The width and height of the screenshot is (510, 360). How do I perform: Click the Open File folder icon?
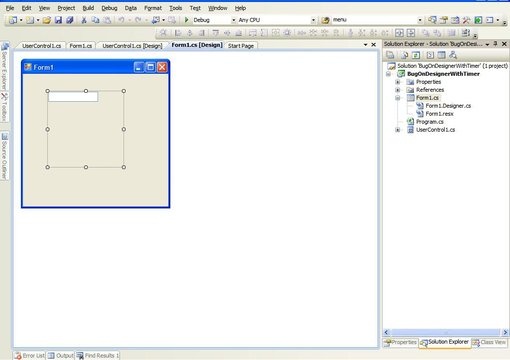[47, 20]
